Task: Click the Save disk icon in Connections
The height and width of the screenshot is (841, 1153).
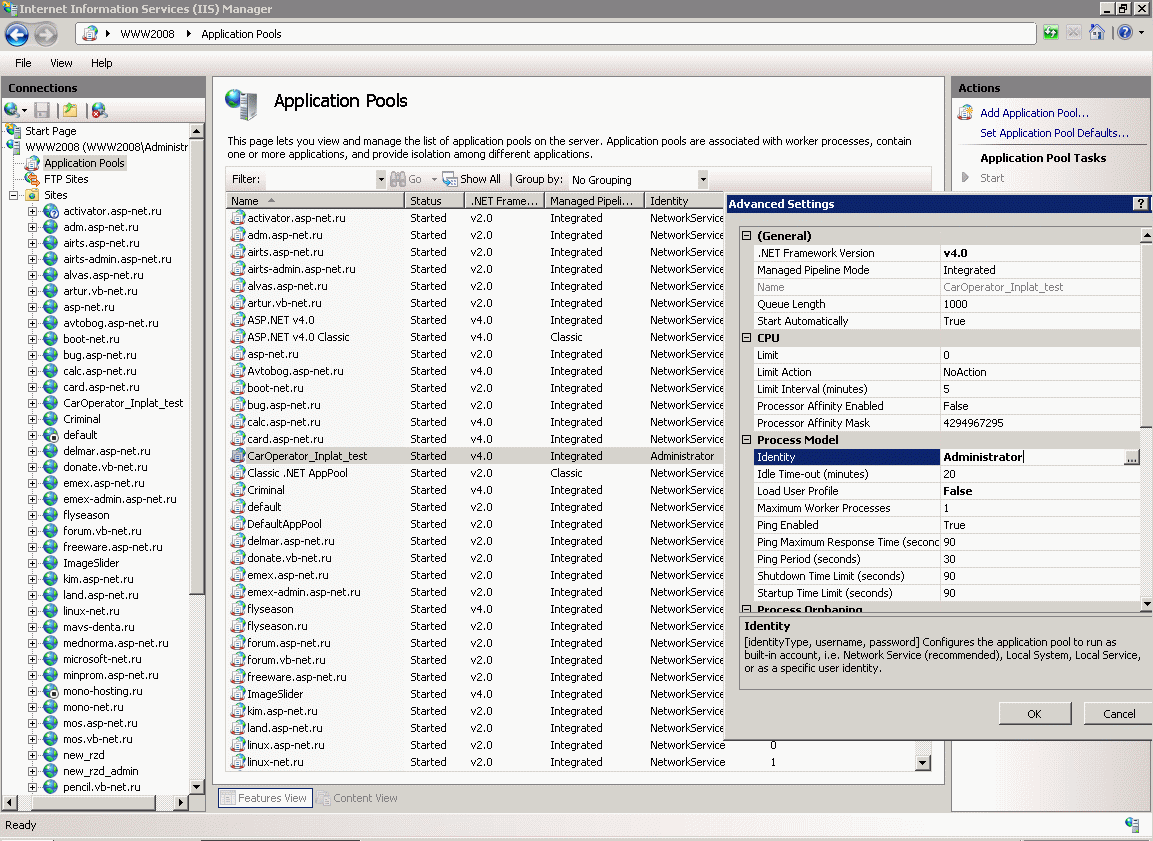Action: (x=42, y=110)
